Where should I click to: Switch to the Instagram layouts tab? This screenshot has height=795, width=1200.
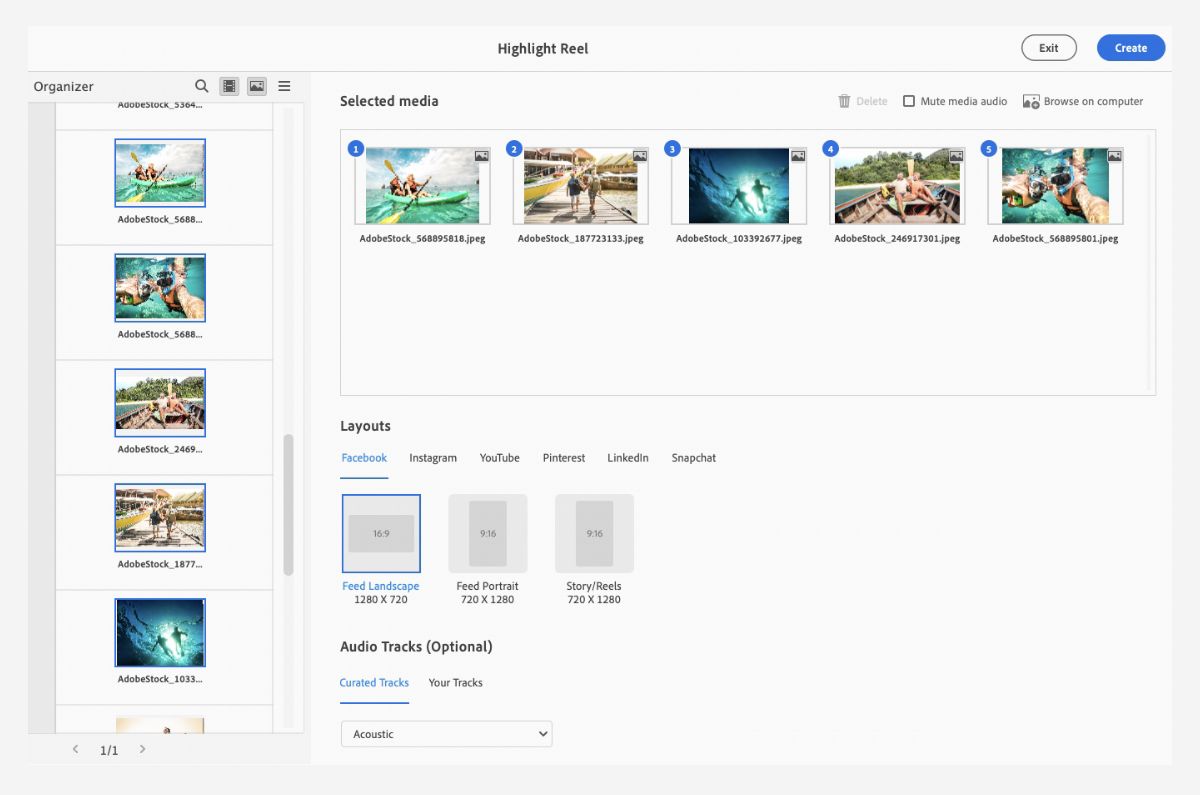tap(432, 457)
